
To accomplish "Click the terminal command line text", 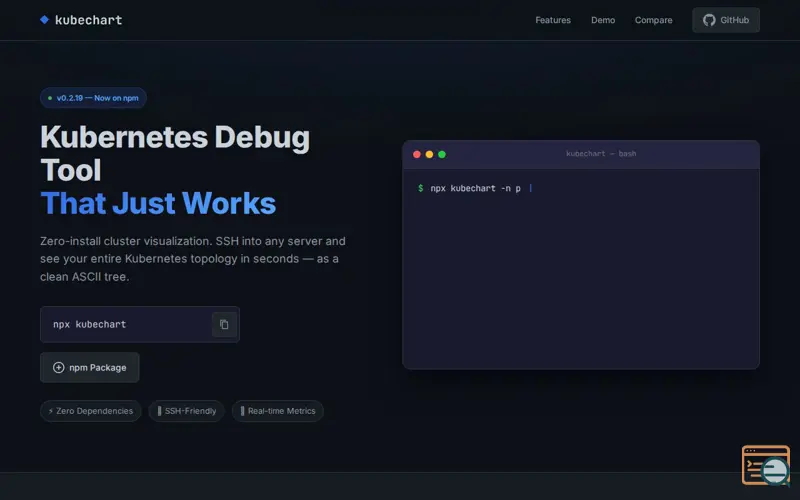I will pyautogui.click(x=476, y=188).
